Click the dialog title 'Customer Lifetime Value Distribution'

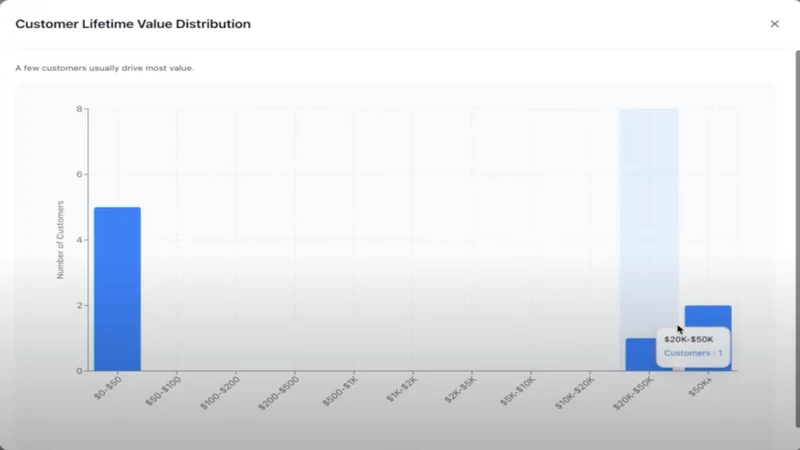pyautogui.click(x=133, y=24)
